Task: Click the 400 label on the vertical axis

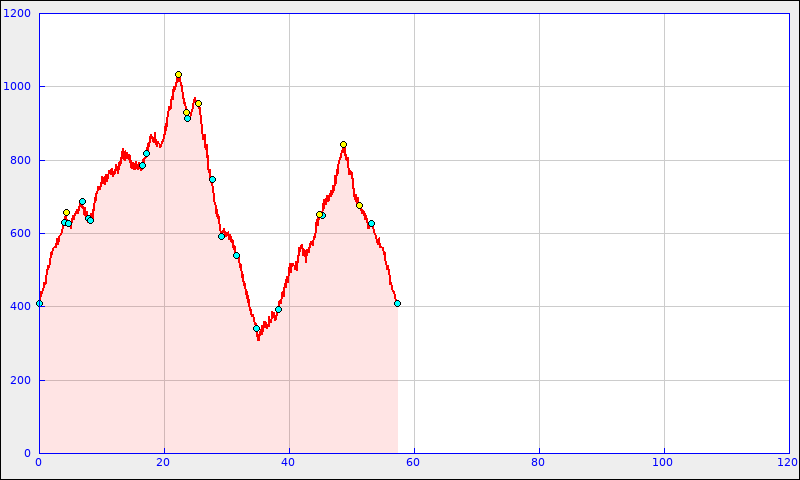Action: (x=20, y=307)
